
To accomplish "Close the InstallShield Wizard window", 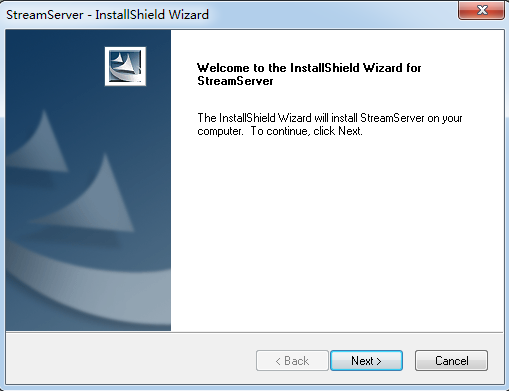I will coord(482,10).
